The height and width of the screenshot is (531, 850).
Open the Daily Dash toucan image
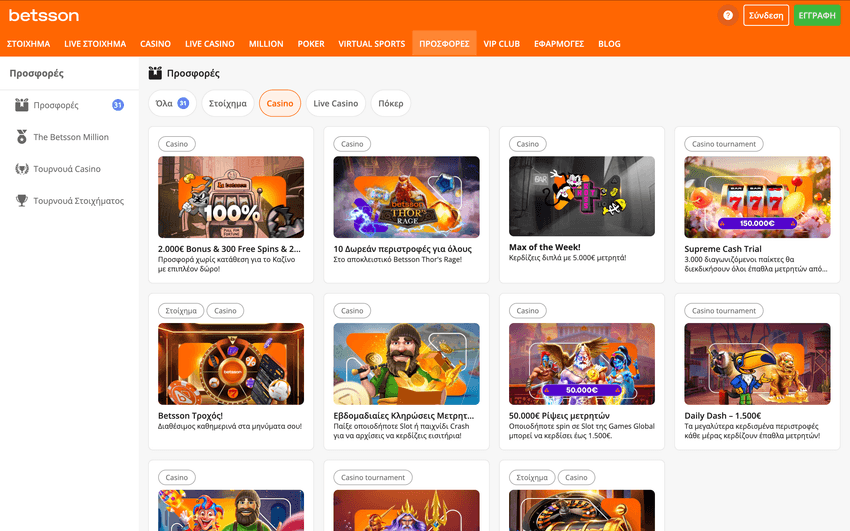click(x=757, y=364)
